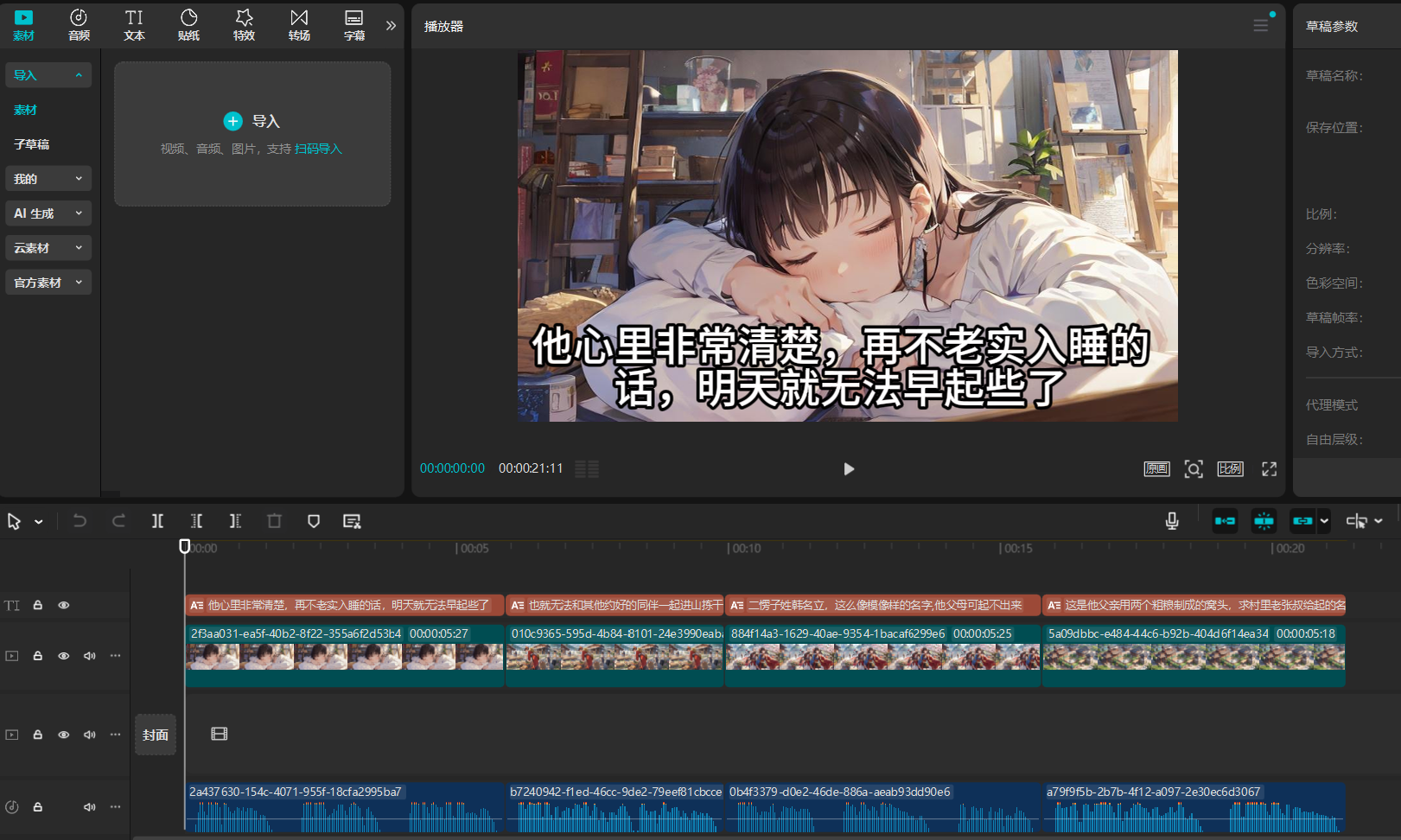
Task: Click the split clip tool
Action: pos(157,520)
